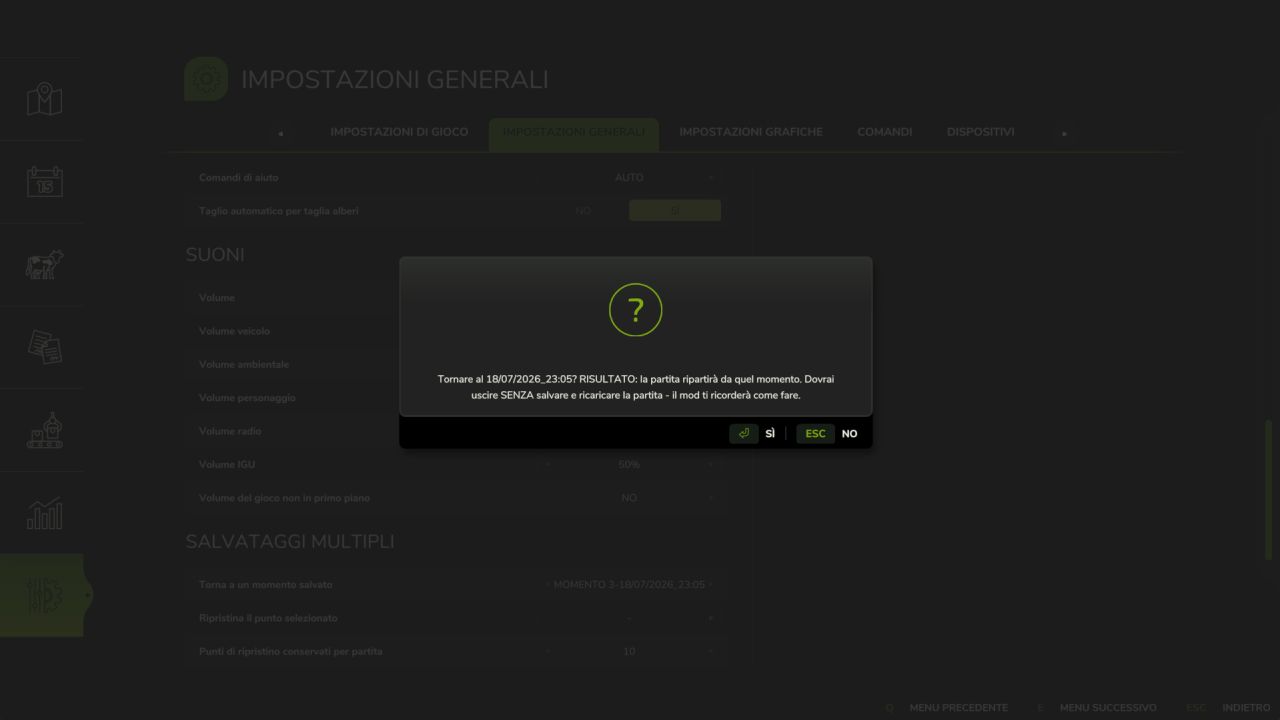Image resolution: width=1280 pixels, height=720 pixels.
Task: Click the SALVATAGGI MULTIPLI section heading
Action: (290, 541)
